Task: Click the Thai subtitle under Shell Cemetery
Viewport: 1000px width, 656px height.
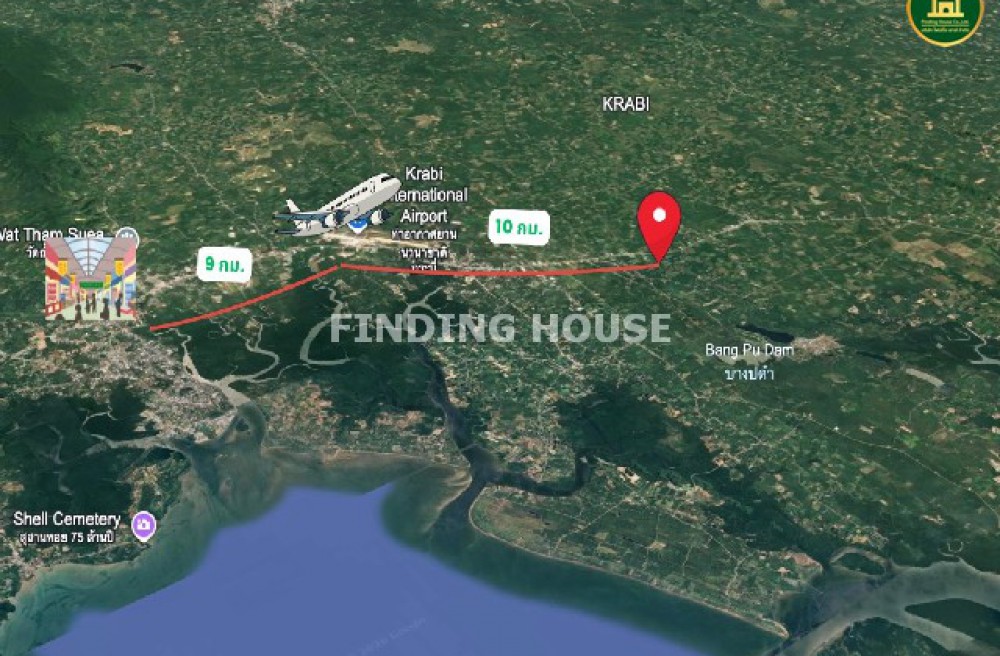Action: pyautogui.click(x=67, y=537)
